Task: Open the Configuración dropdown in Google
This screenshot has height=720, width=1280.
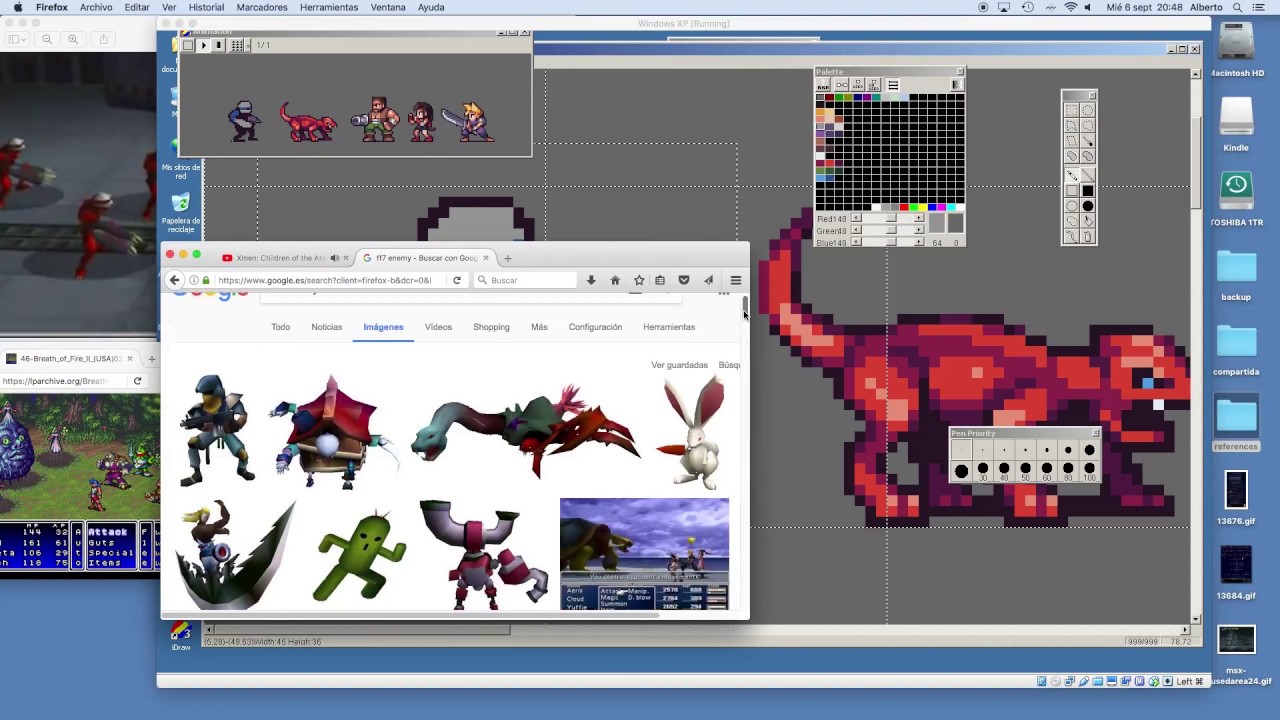Action: coord(595,327)
